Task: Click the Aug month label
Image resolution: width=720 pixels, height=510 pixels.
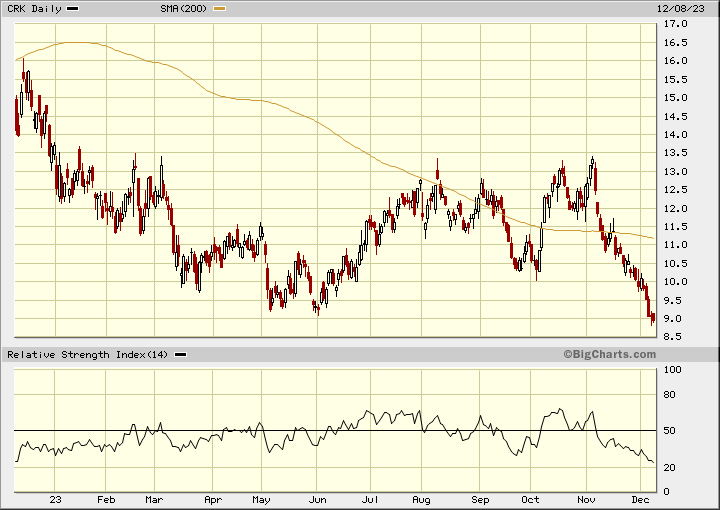Action: [x=422, y=500]
